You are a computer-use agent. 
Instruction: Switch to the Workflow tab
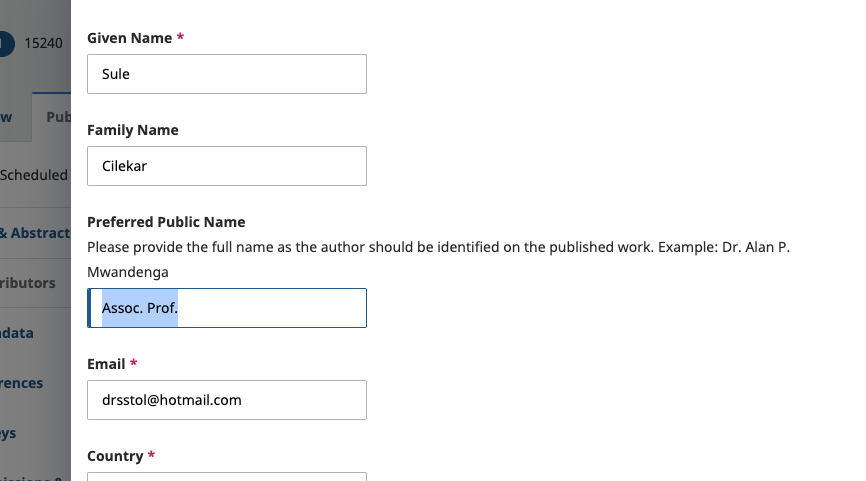click(x=8, y=117)
